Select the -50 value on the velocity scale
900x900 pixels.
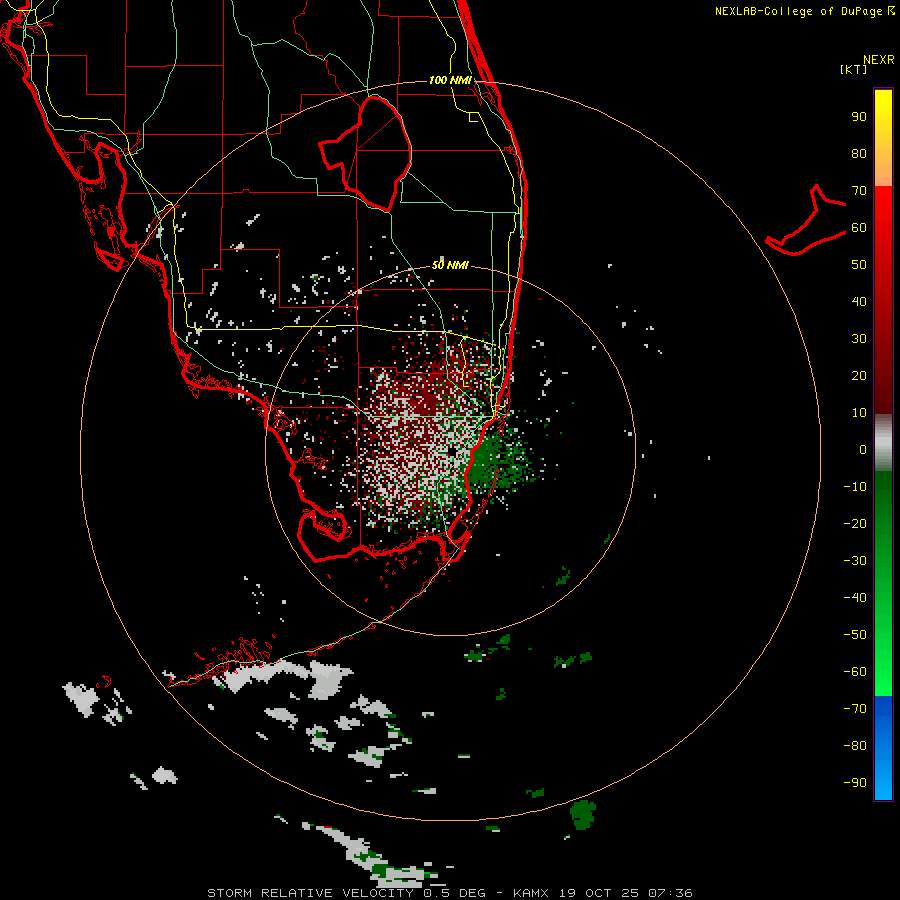(x=855, y=635)
